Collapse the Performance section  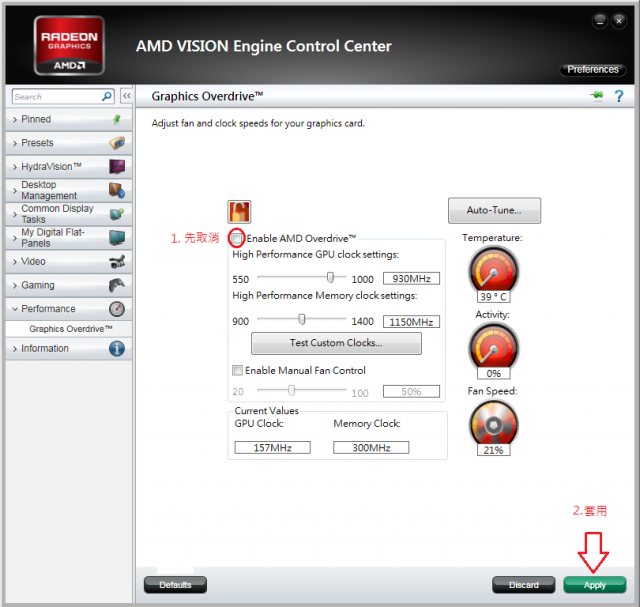point(69,309)
